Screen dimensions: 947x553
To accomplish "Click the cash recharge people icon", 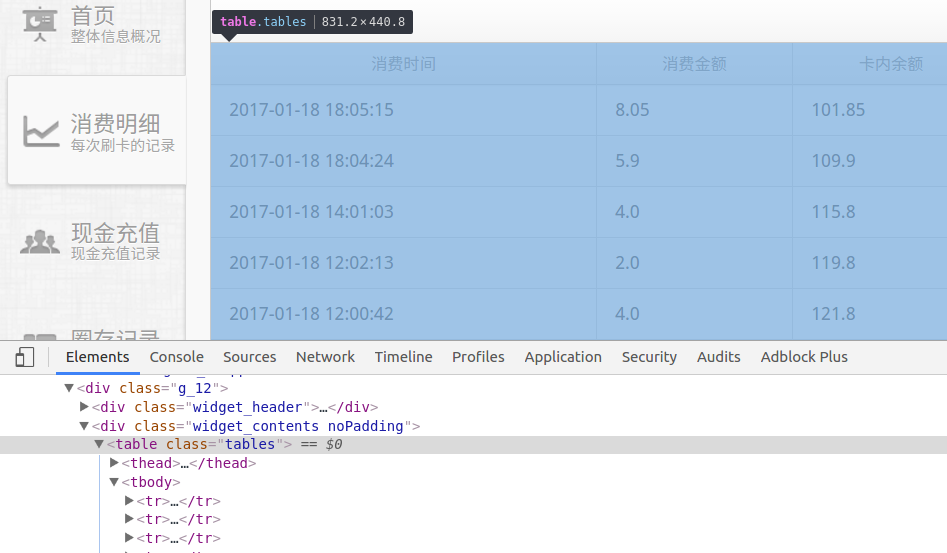I will coord(41,241).
